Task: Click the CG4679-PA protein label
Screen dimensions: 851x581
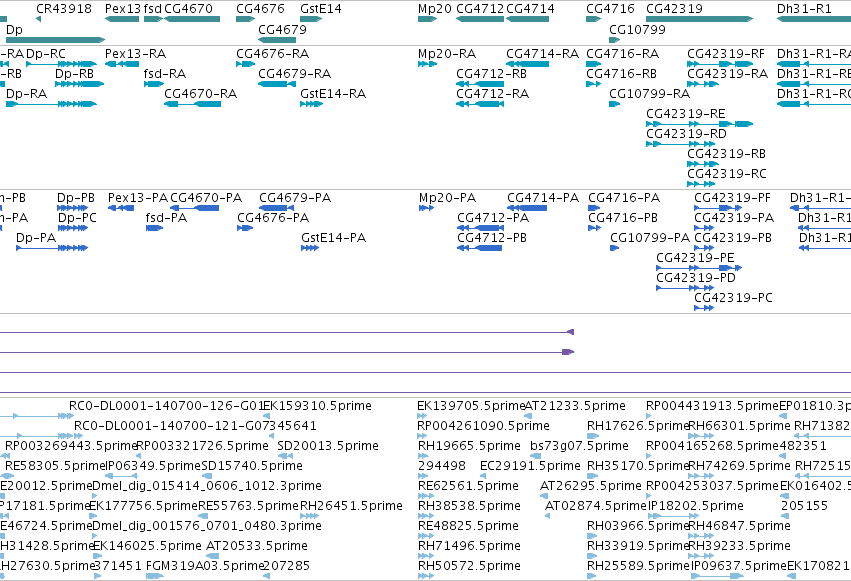Action: coord(295,198)
